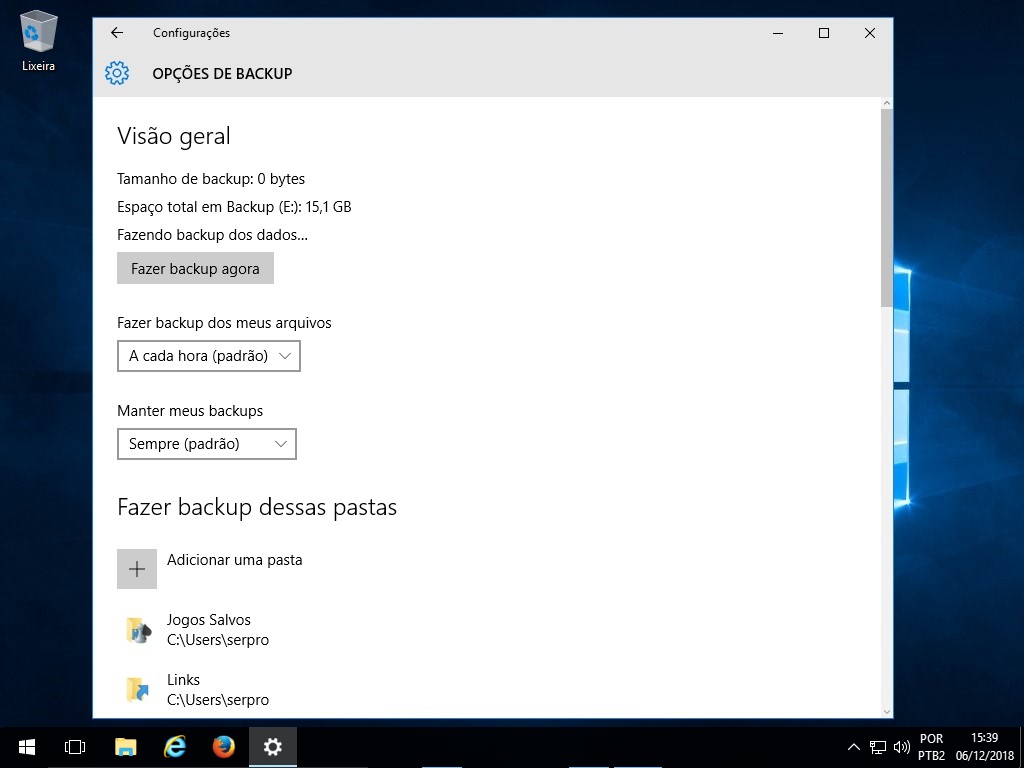Click the volume icon in system tray

point(901,747)
